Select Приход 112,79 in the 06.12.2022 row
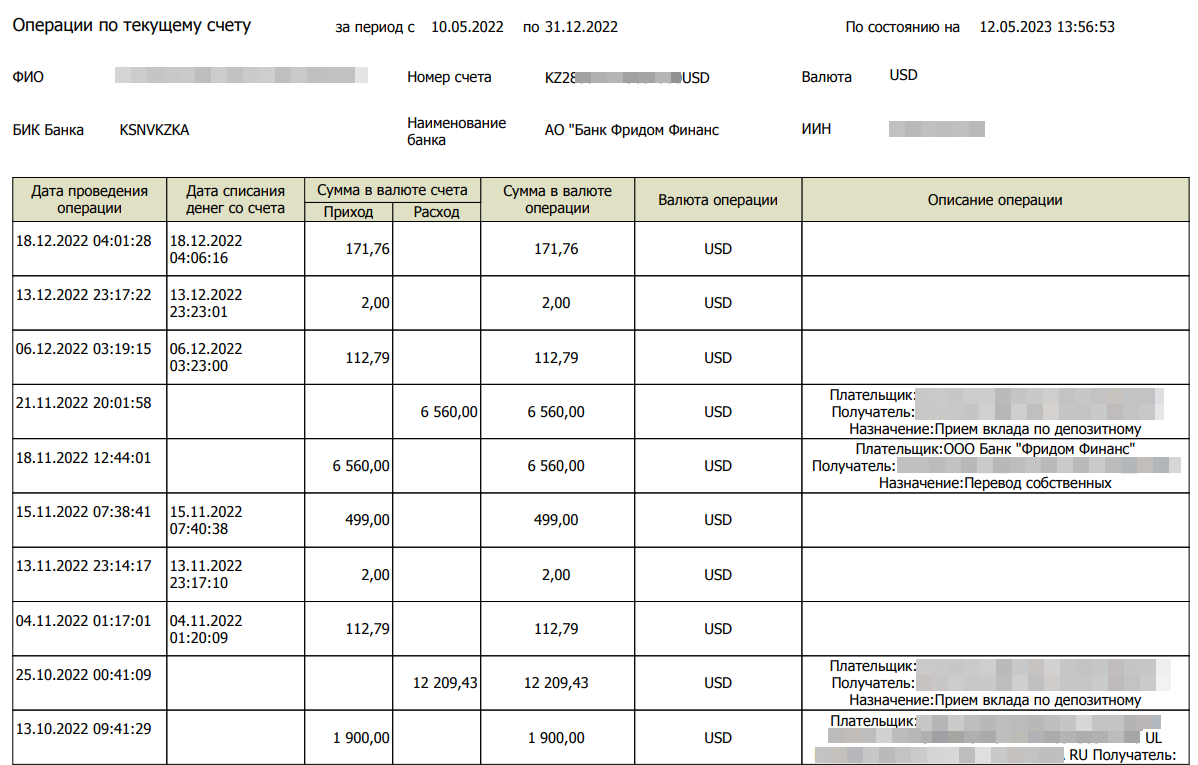The image size is (1198, 765). pyautogui.click(x=367, y=358)
